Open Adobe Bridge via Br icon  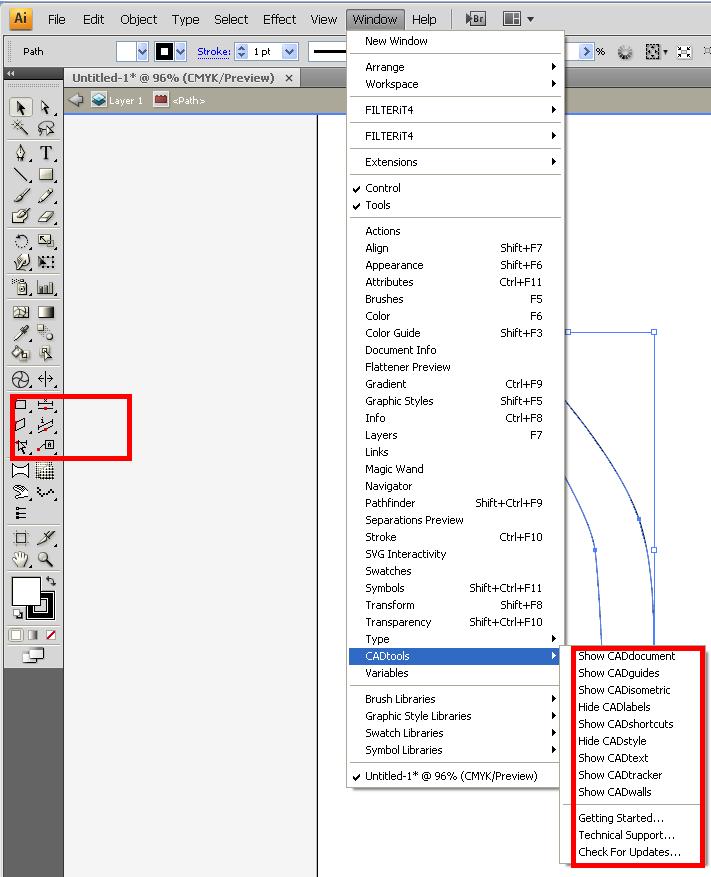pos(475,19)
